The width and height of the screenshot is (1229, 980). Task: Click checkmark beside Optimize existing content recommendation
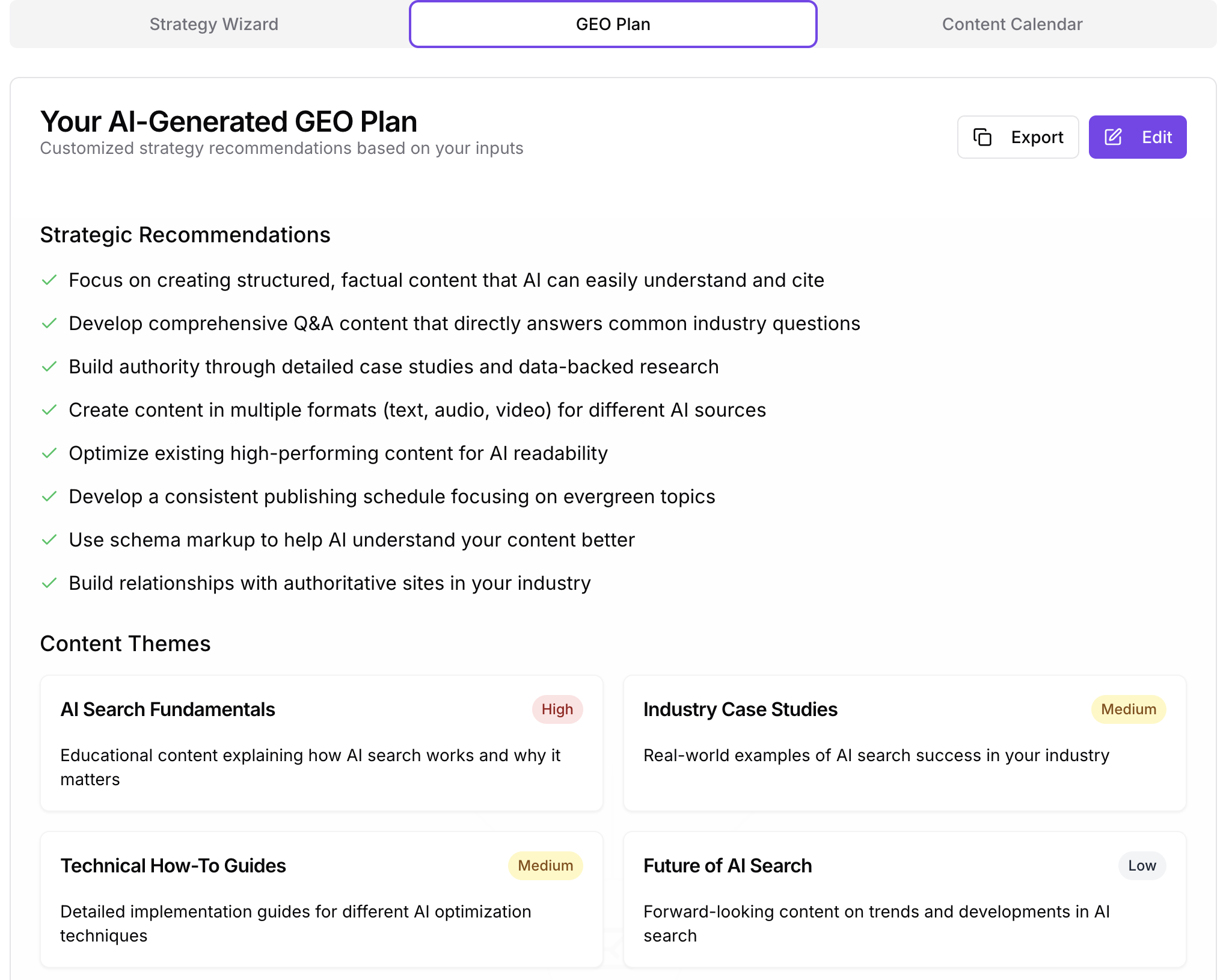click(x=49, y=453)
